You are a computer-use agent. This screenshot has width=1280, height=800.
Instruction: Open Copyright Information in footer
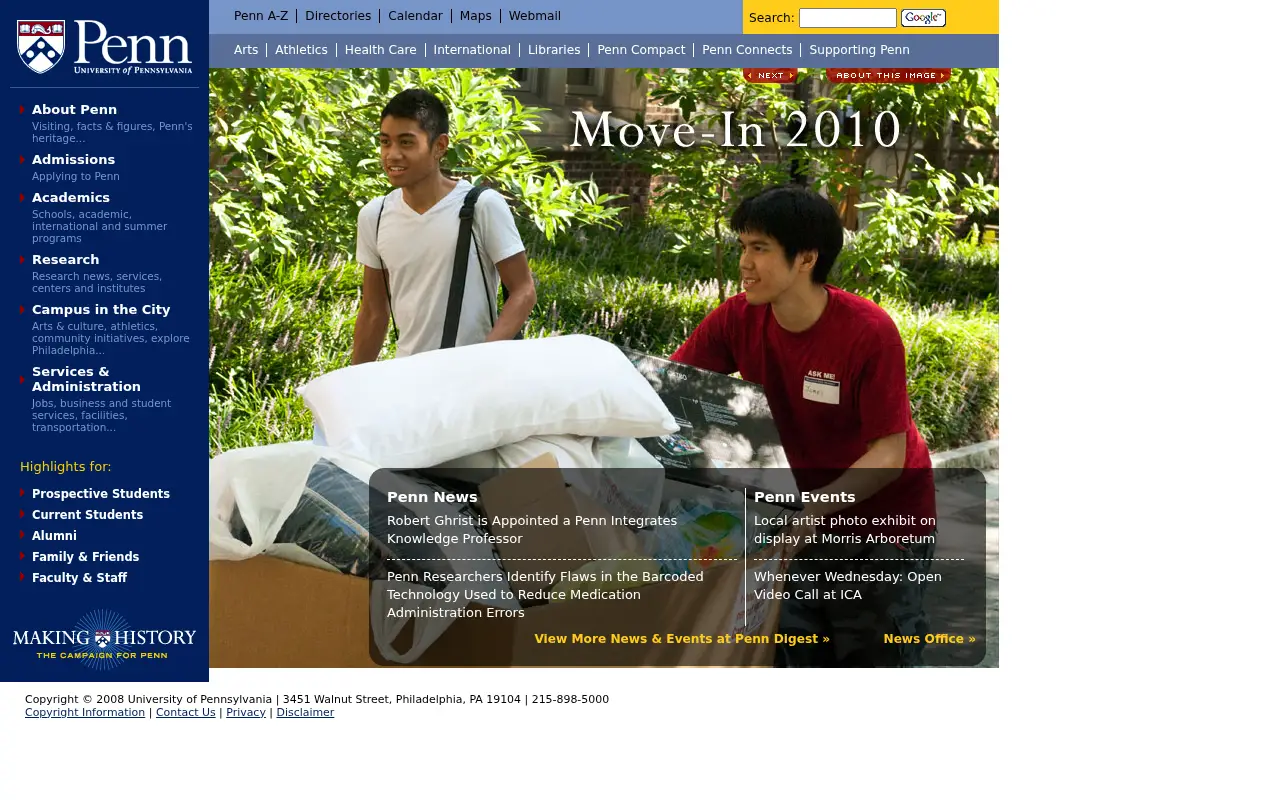click(85, 713)
